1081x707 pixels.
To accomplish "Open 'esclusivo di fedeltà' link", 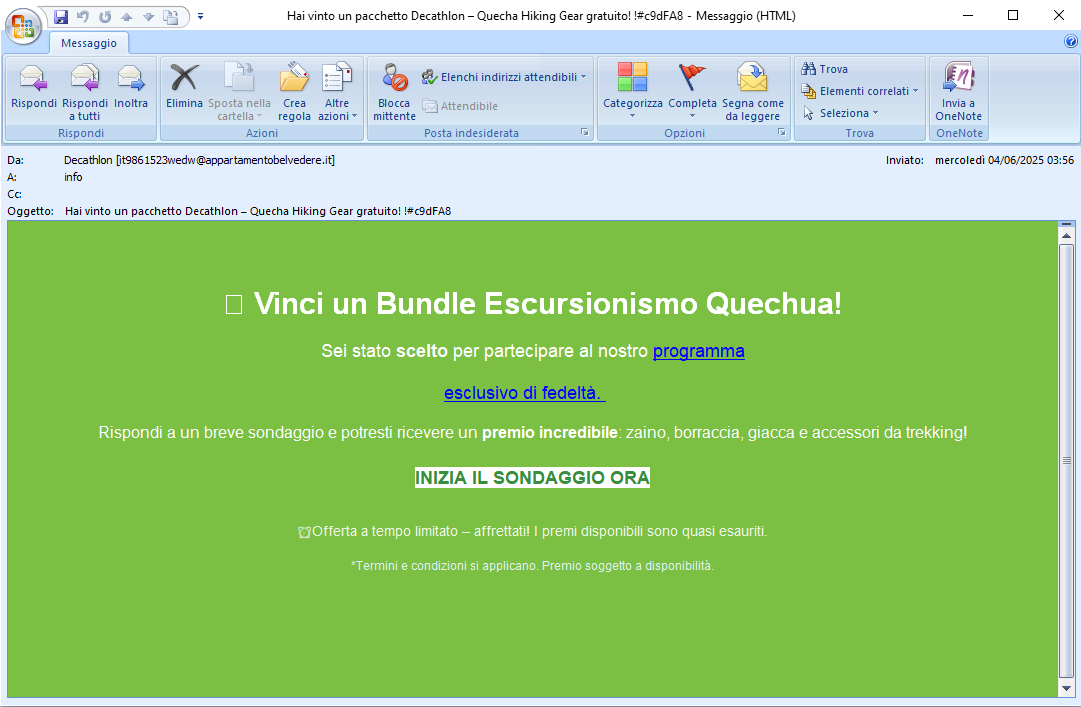I will tap(525, 393).
